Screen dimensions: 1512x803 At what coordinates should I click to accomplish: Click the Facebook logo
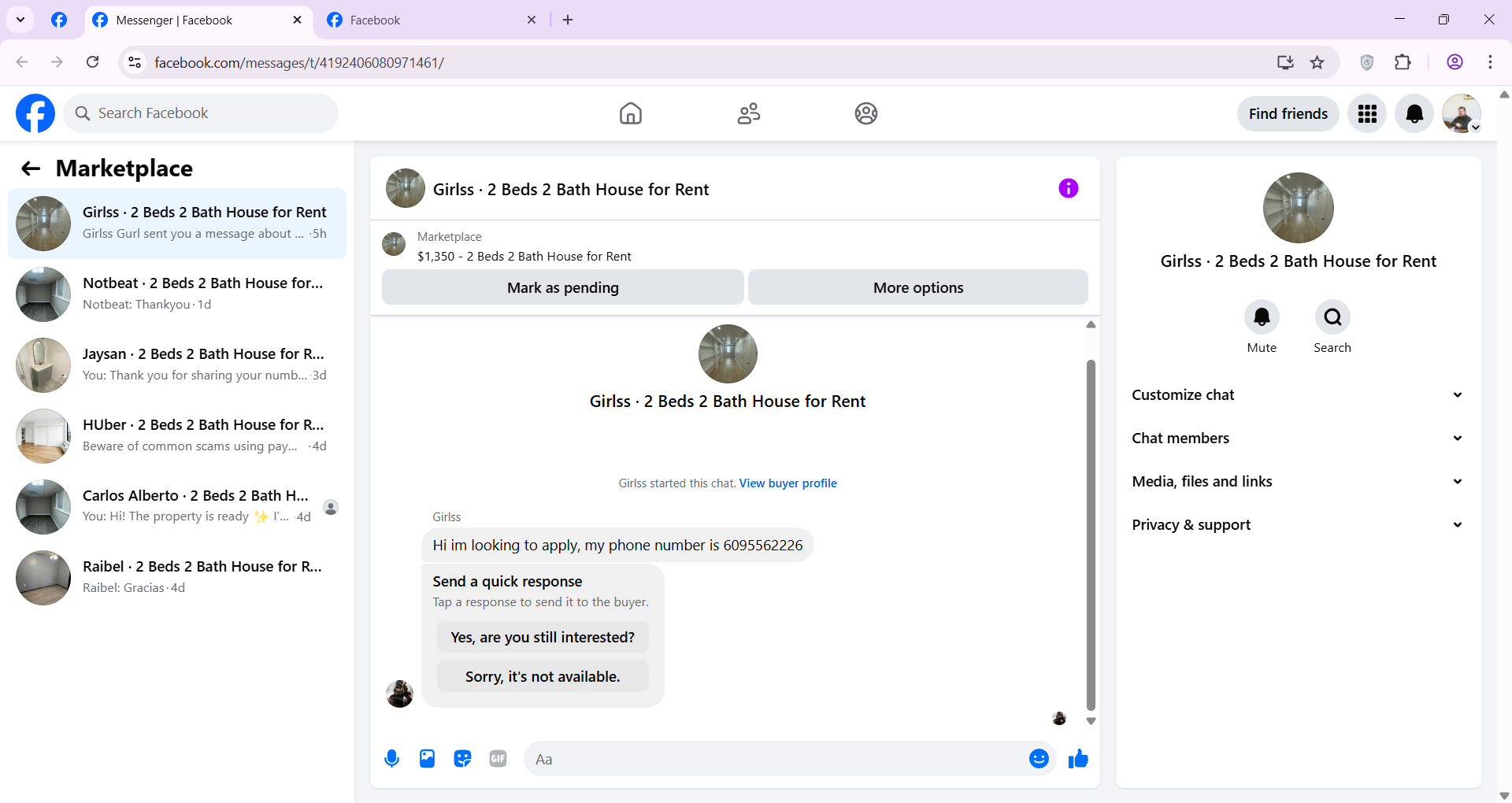[35, 113]
